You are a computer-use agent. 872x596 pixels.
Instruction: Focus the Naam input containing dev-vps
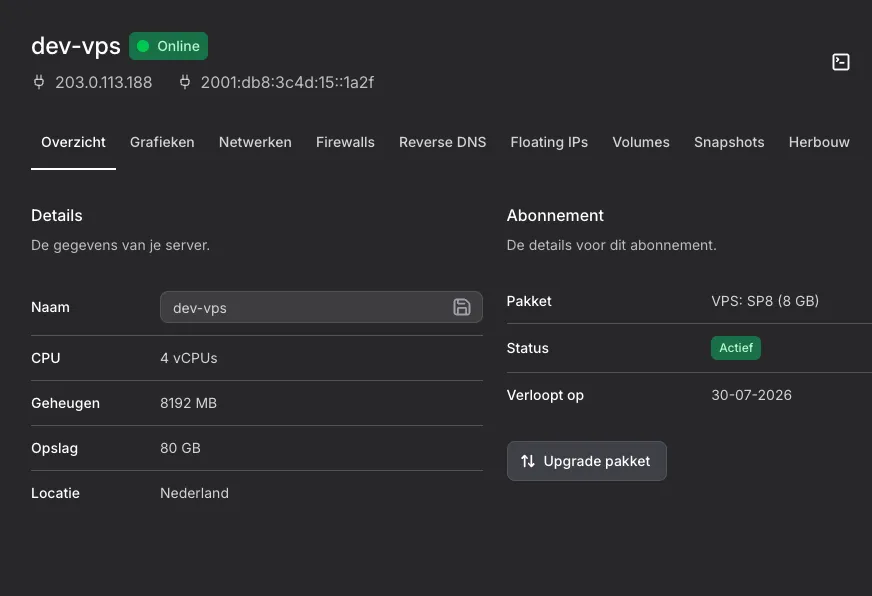[x=321, y=307]
